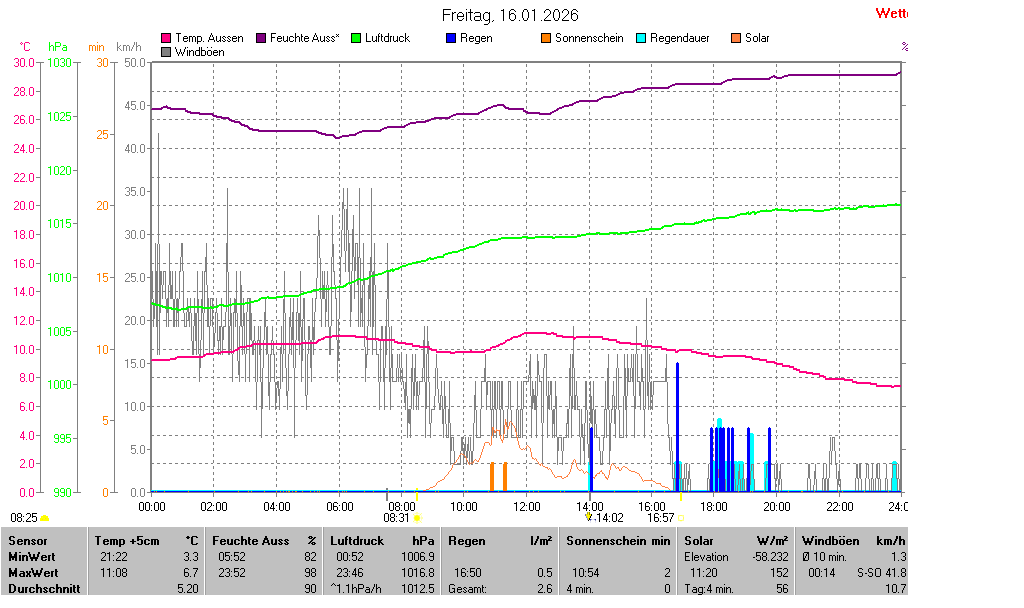
Task: Select the Sensor column header in table
Action: [27, 540]
